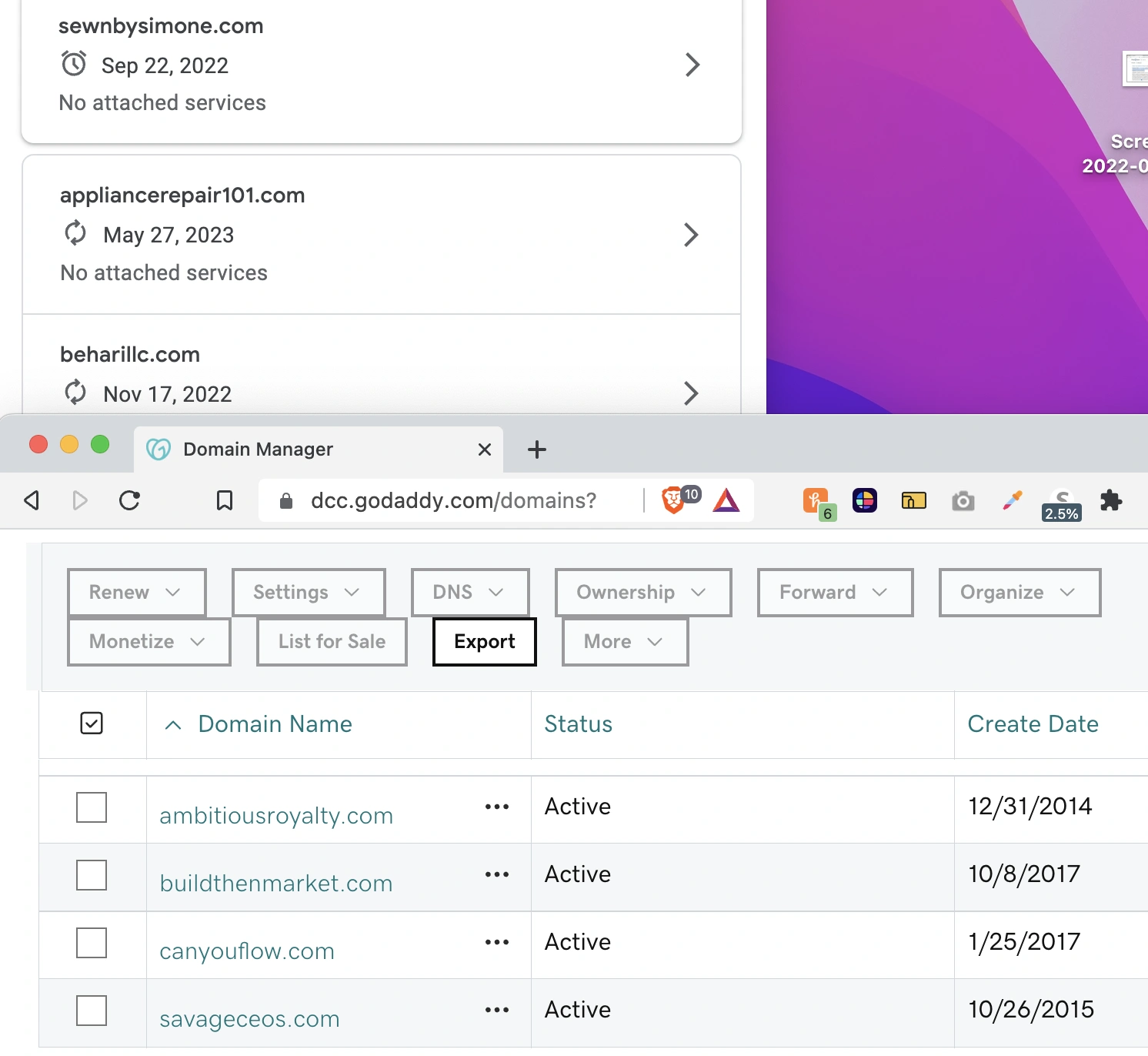Switch to the Domain Manager tab
The width and height of the screenshot is (1148, 1056).
pyautogui.click(x=258, y=449)
